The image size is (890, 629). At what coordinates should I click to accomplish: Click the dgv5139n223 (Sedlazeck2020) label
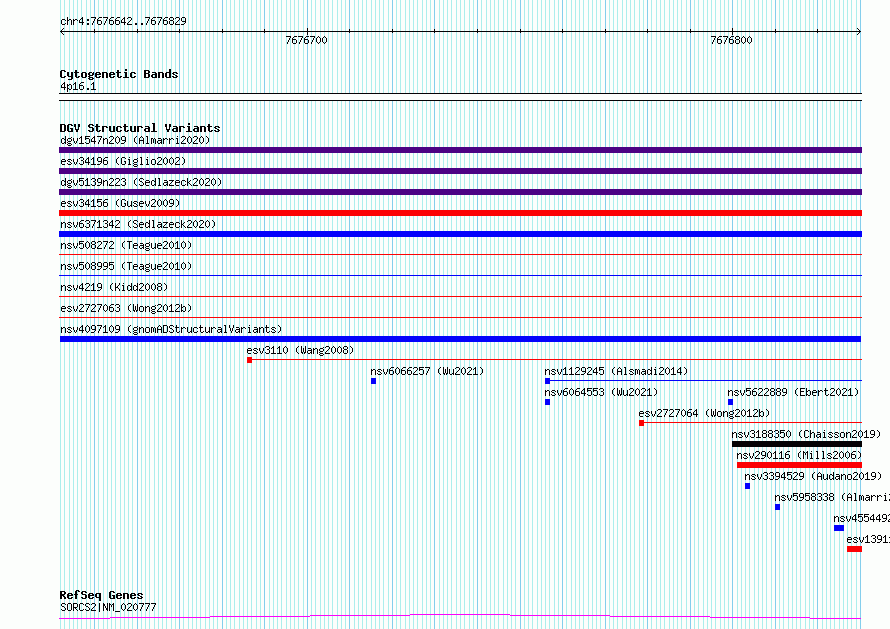[x=141, y=182]
